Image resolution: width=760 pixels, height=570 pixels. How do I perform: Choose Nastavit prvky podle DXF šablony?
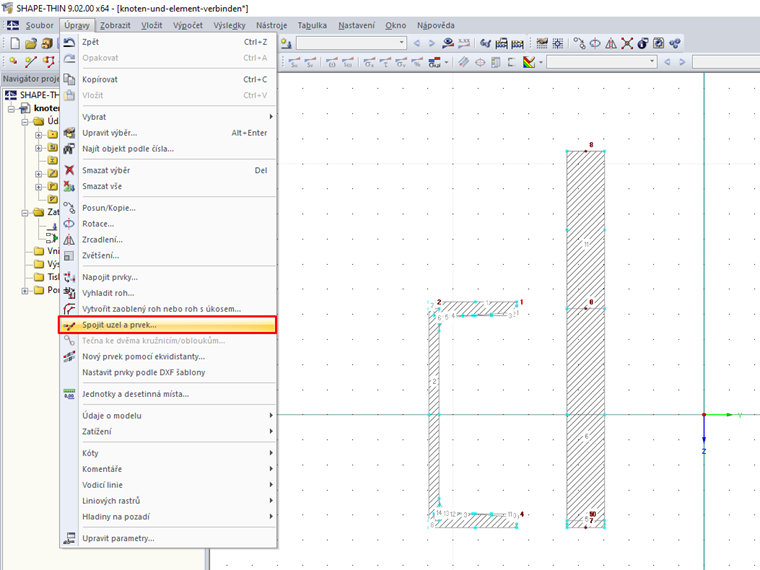tap(167, 372)
